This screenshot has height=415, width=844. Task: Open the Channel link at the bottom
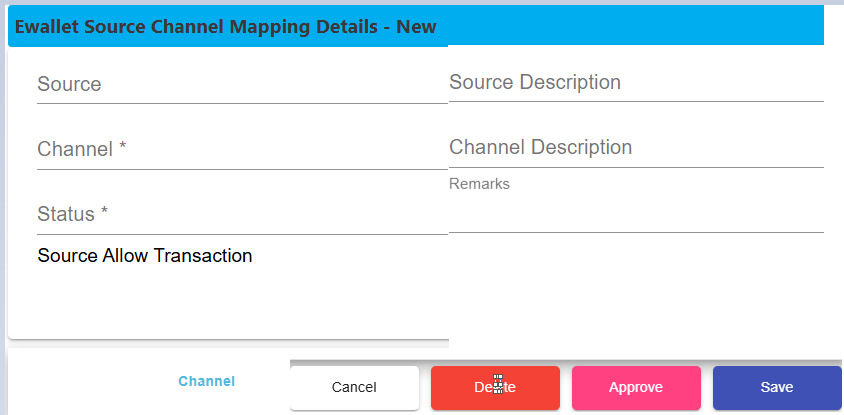(x=206, y=382)
